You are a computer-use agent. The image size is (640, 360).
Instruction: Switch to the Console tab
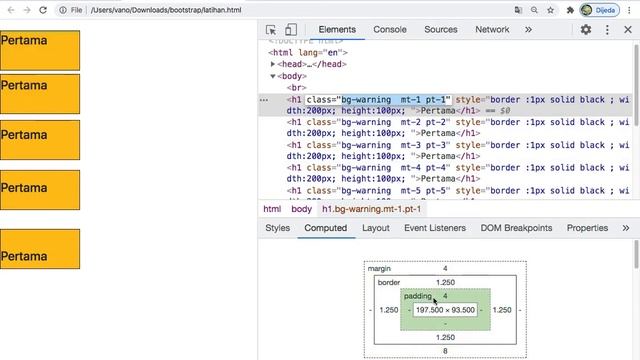[390, 29]
